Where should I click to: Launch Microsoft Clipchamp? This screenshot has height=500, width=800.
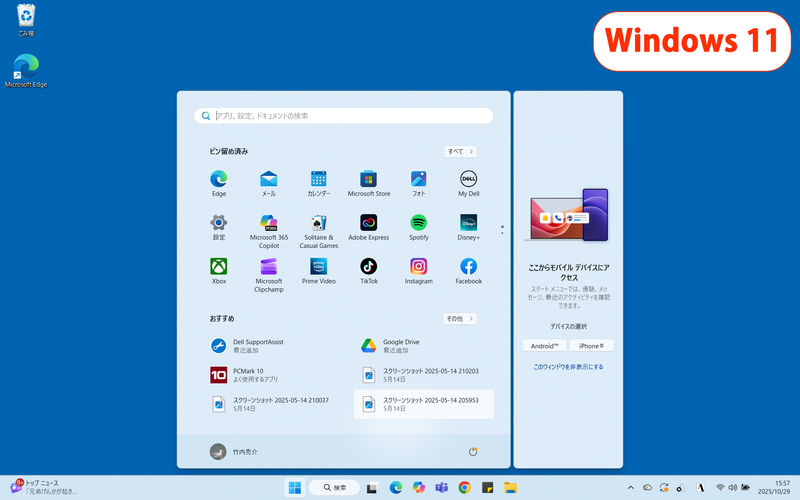tap(268, 275)
